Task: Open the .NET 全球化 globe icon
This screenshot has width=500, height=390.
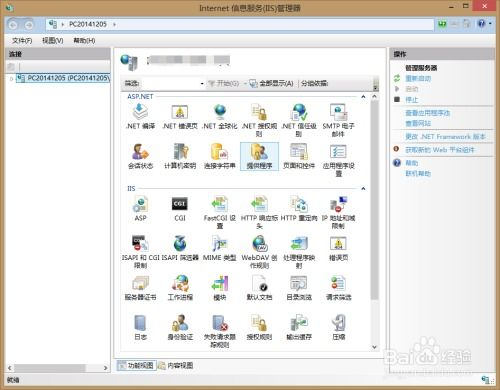Action: coord(220,117)
